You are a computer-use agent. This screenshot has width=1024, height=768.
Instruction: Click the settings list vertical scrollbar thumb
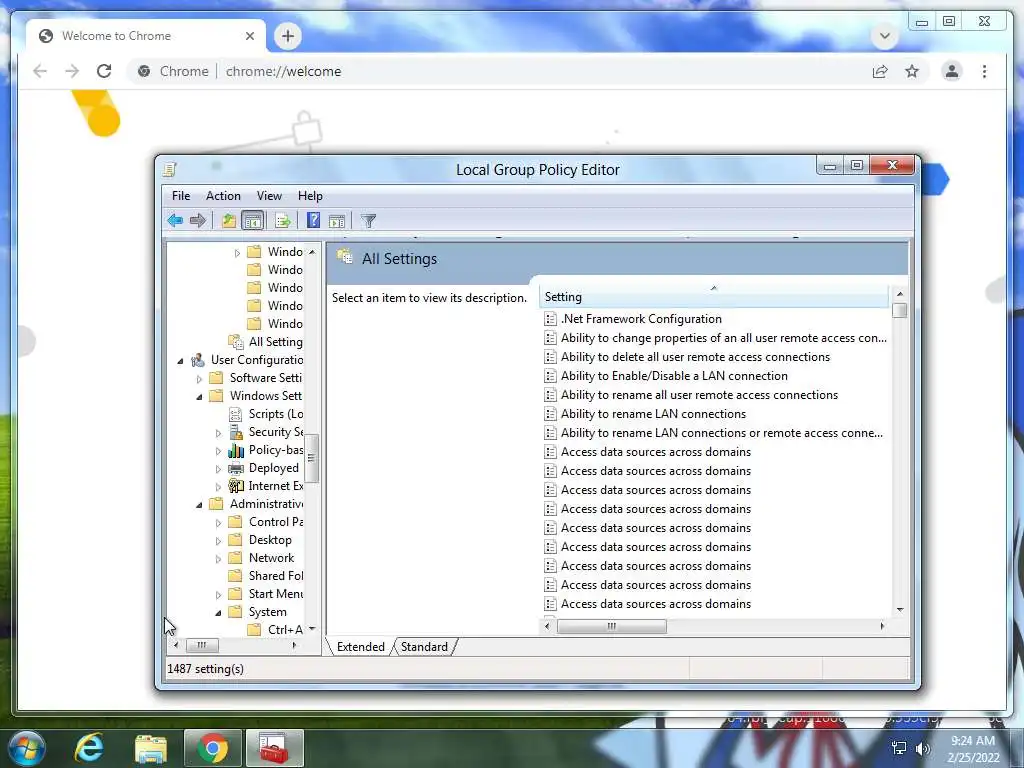tap(899, 311)
